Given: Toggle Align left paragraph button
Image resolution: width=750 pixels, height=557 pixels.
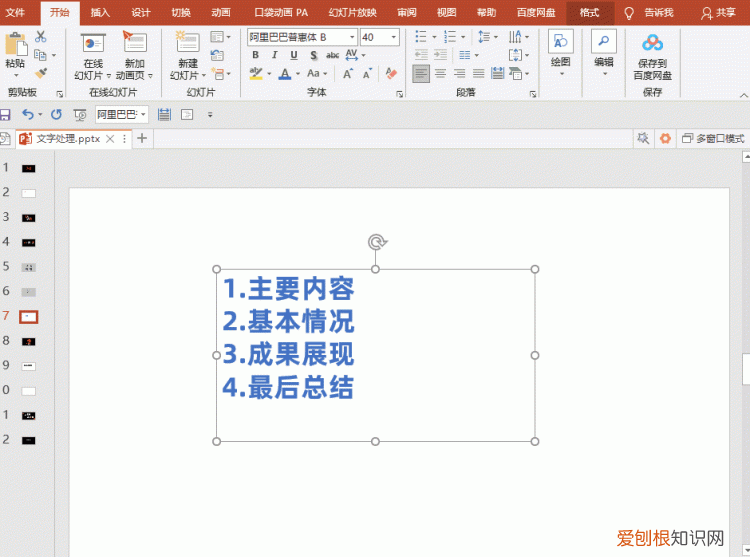Looking at the screenshot, I should [x=421, y=74].
